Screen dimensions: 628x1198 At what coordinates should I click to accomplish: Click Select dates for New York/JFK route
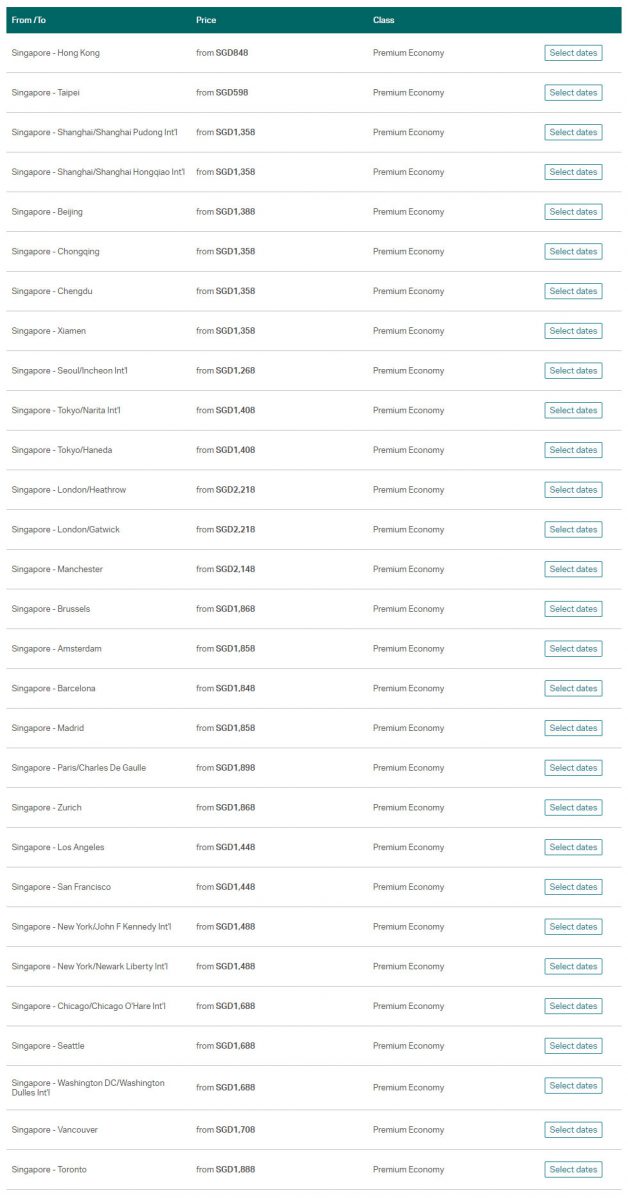[x=573, y=927]
